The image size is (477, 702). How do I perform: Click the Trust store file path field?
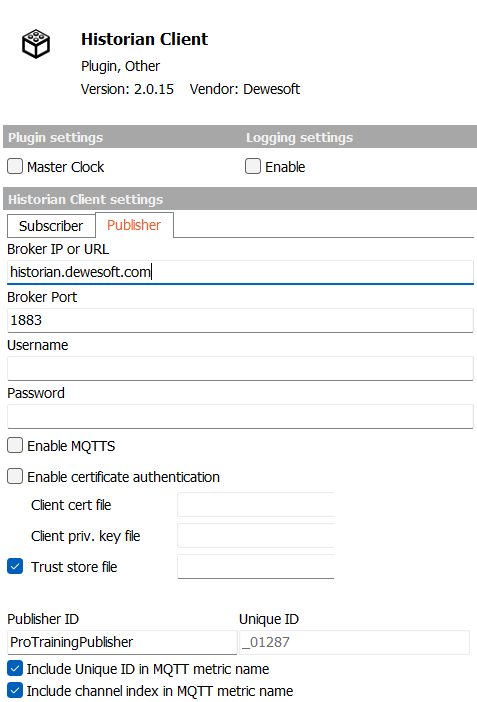click(x=256, y=566)
